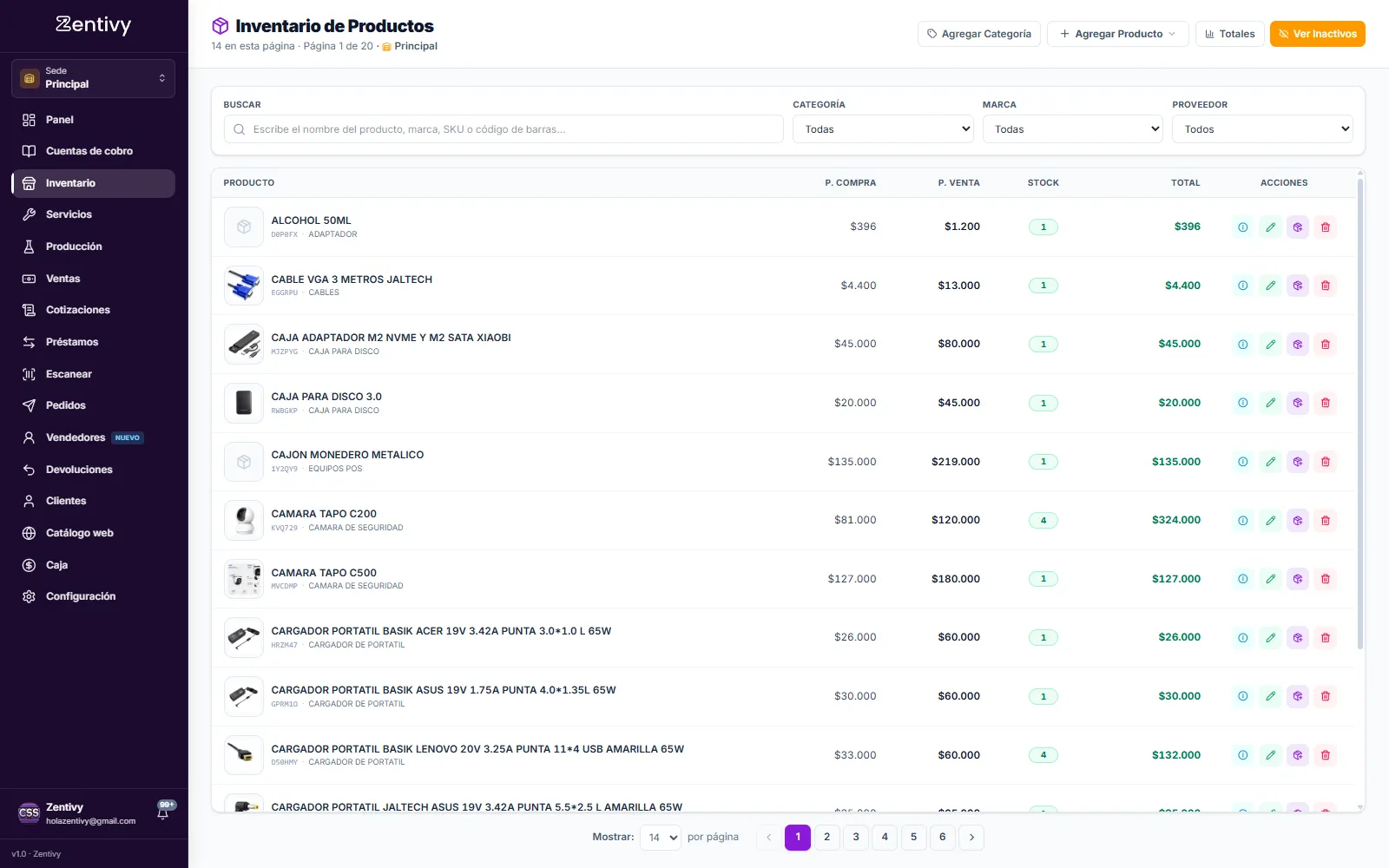Go to next page with arrow

(971, 838)
